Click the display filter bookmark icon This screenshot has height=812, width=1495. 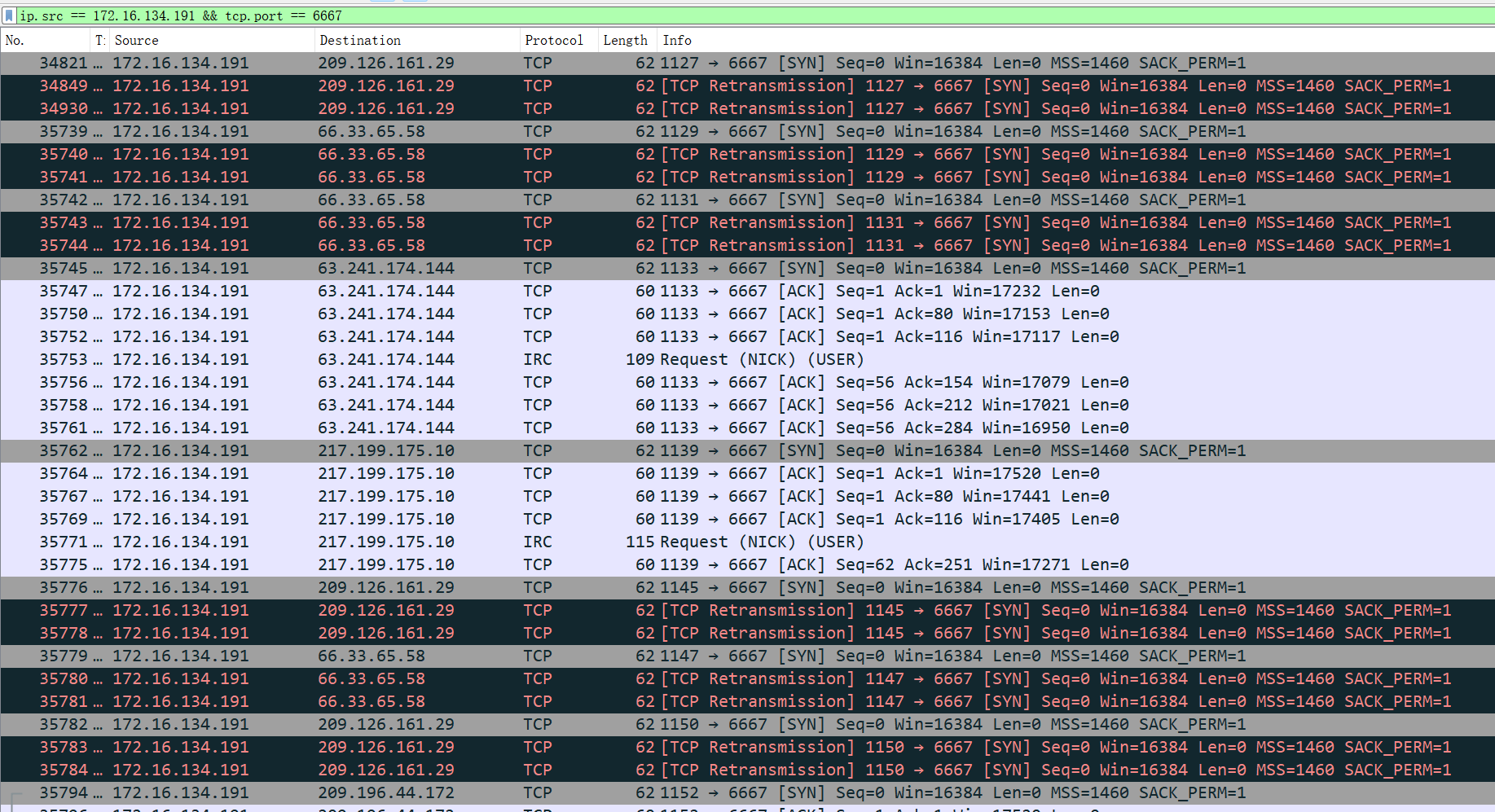click(9, 15)
